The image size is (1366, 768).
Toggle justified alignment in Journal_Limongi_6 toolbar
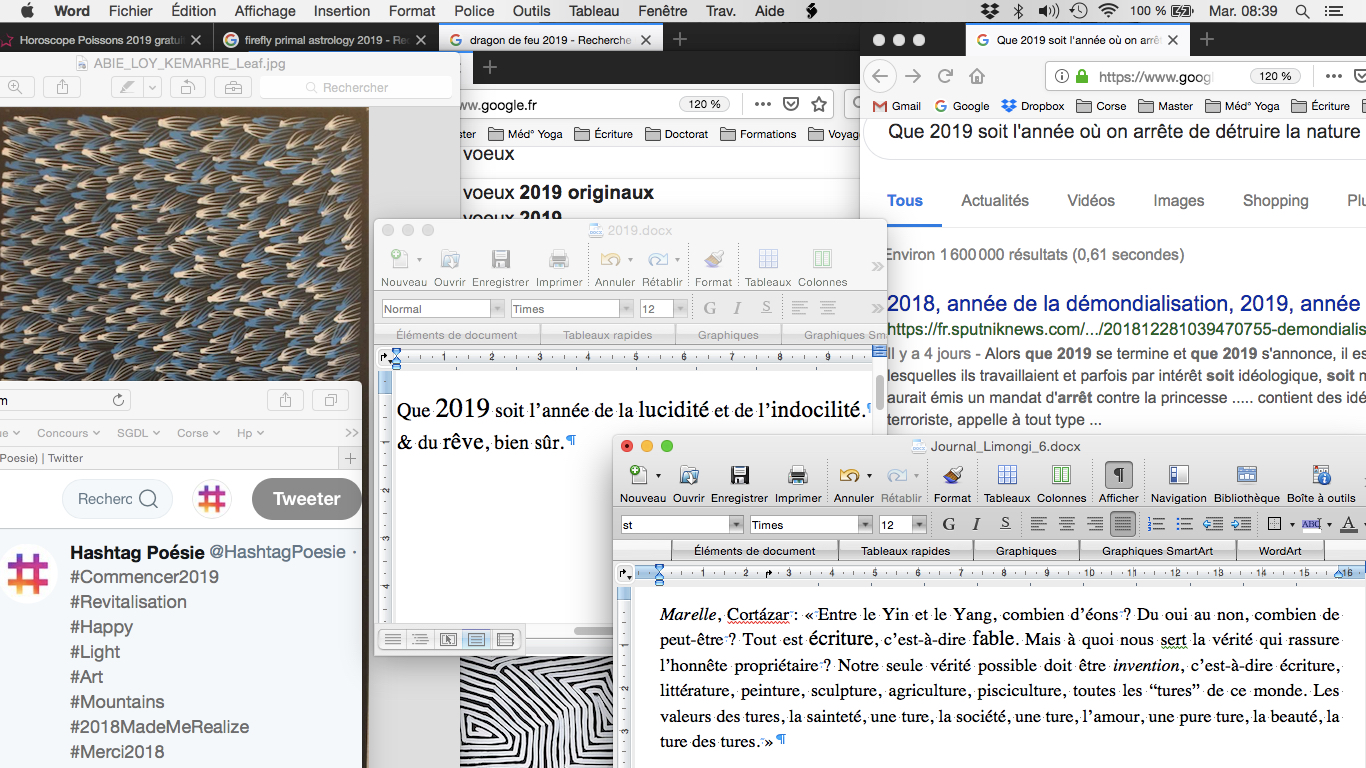click(x=1123, y=524)
